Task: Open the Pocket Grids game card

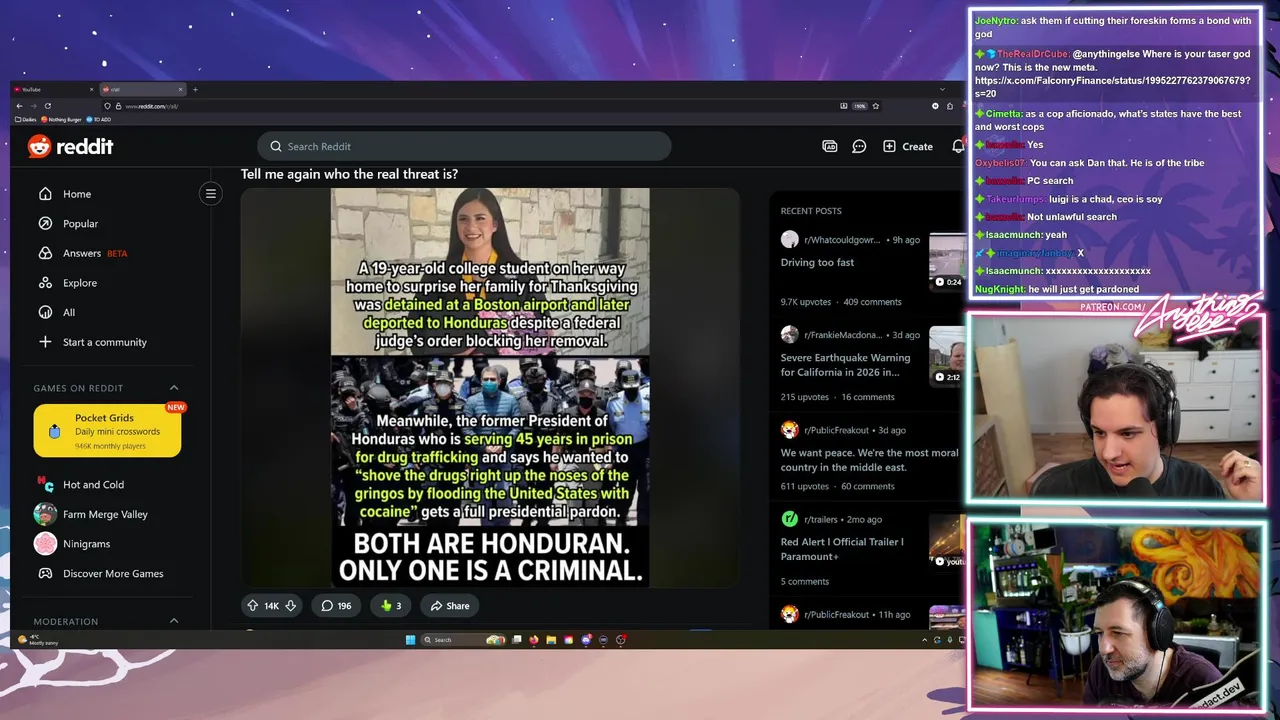Action: (x=107, y=431)
